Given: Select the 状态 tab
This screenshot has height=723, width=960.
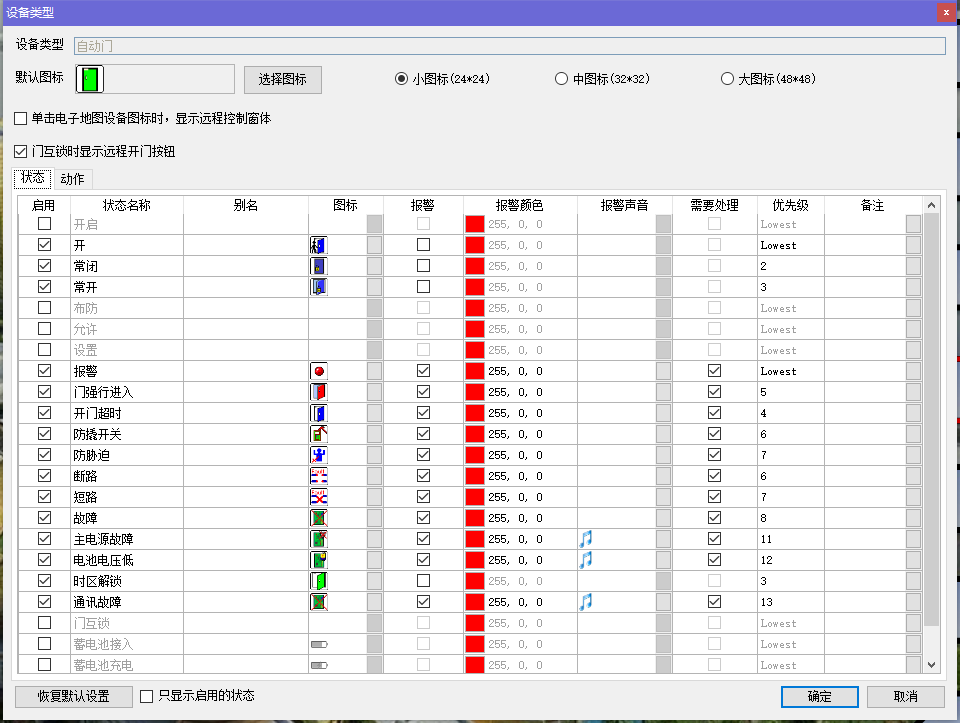Looking at the screenshot, I should 32,178.
